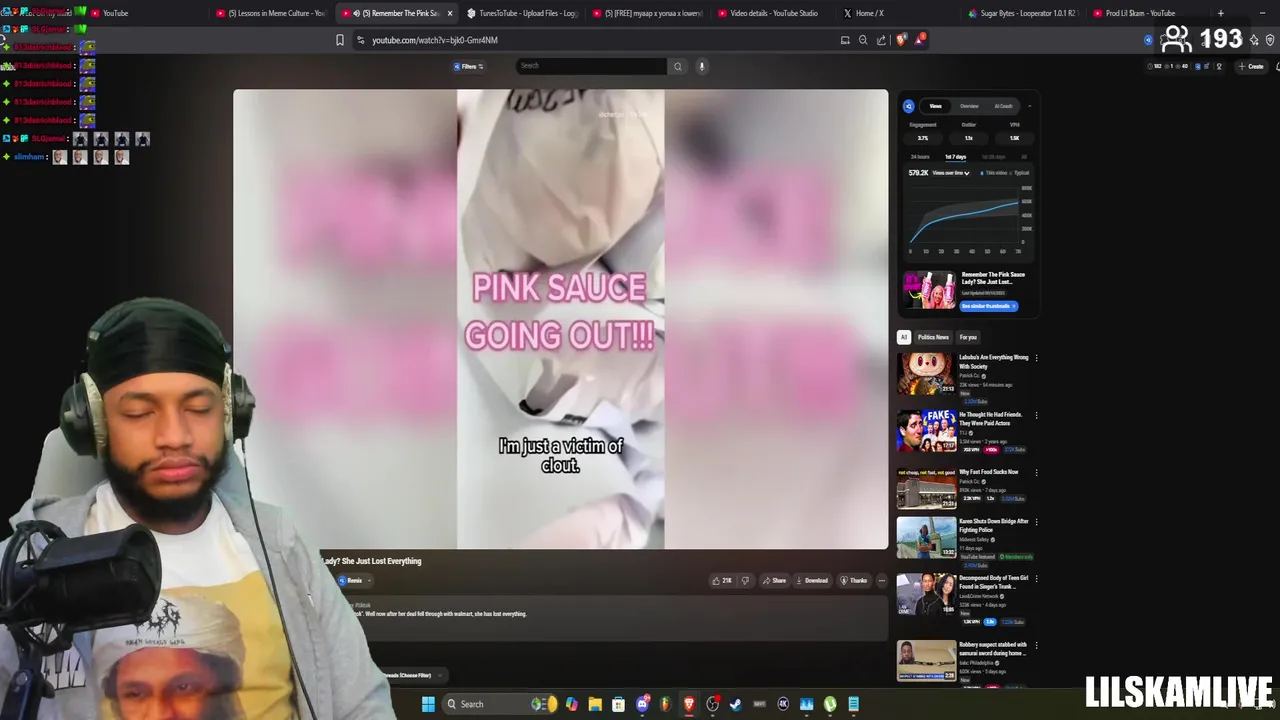Expand the Remix dropdown arrow
The width and height of the screenshot is (1280, 720).
click(x=369, y=580)
